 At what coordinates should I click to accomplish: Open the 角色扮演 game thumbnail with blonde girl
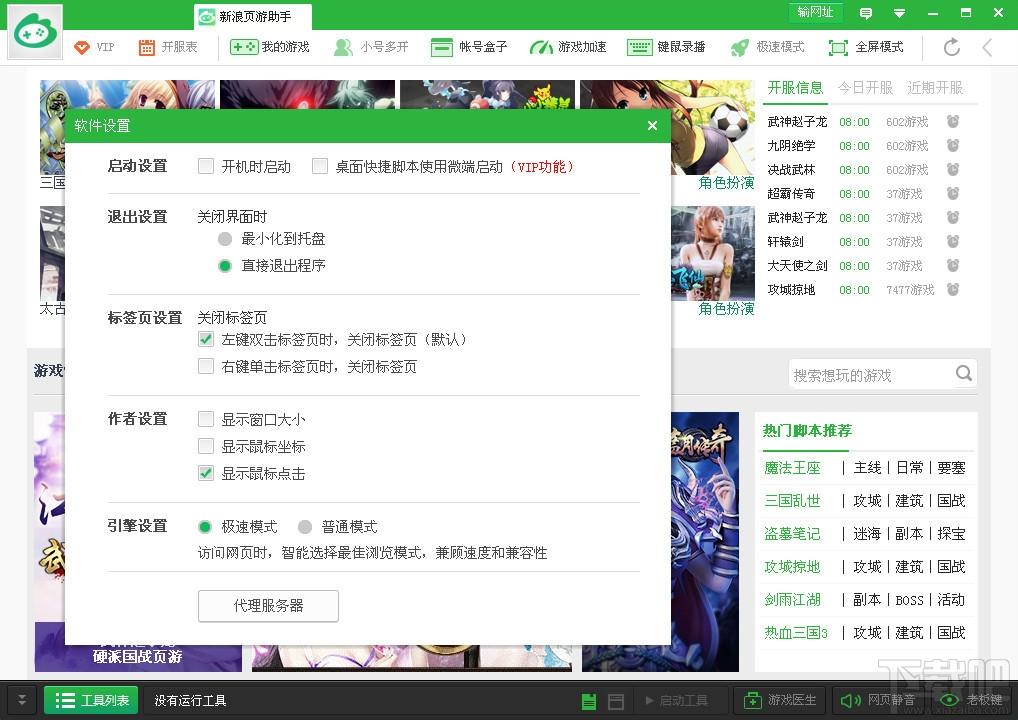[x=713, y=253]
